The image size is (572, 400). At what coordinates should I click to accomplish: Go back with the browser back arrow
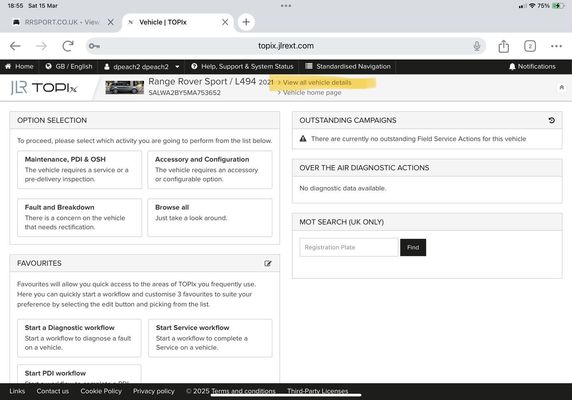coord(15,46)
